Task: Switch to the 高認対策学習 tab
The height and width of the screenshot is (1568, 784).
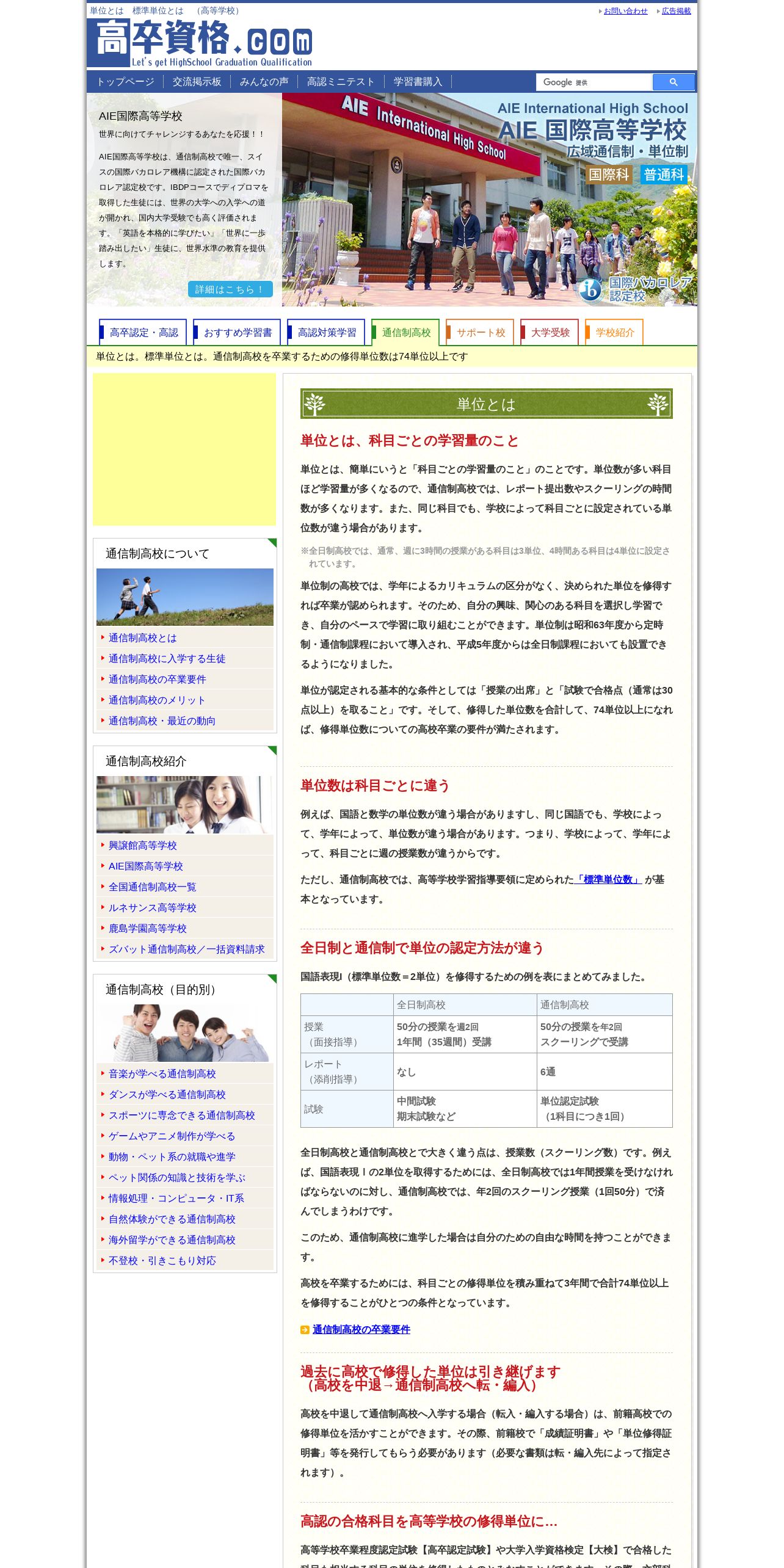Action: (x=326, y=332)
